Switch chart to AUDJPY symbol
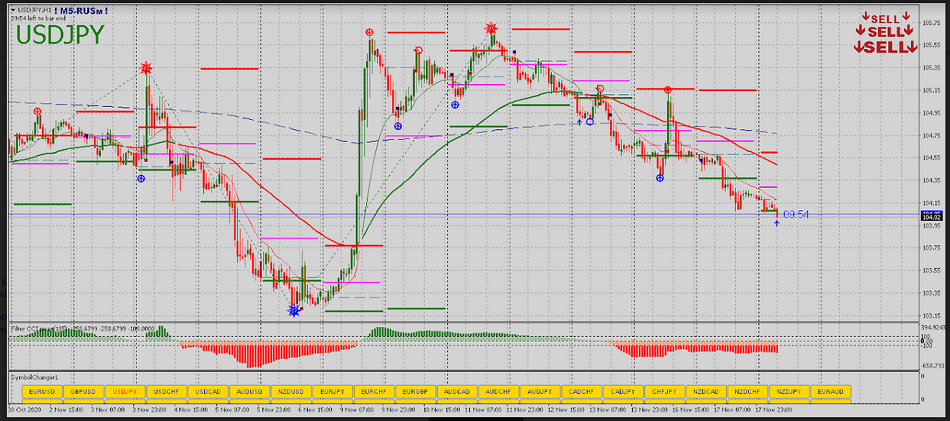Screen dimensions: 950x421 540,392
